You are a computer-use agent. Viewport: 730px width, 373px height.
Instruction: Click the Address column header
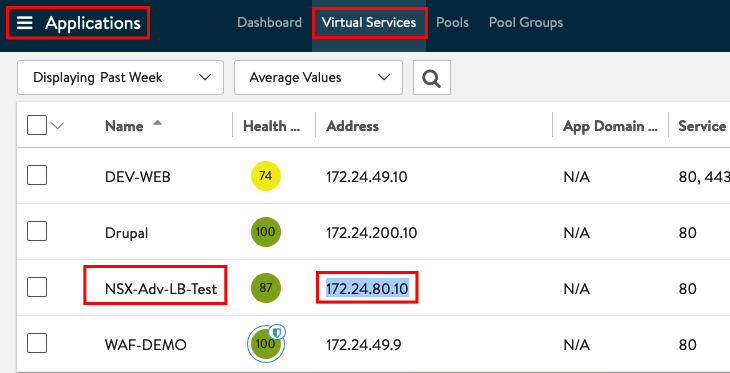coord(352,126)
